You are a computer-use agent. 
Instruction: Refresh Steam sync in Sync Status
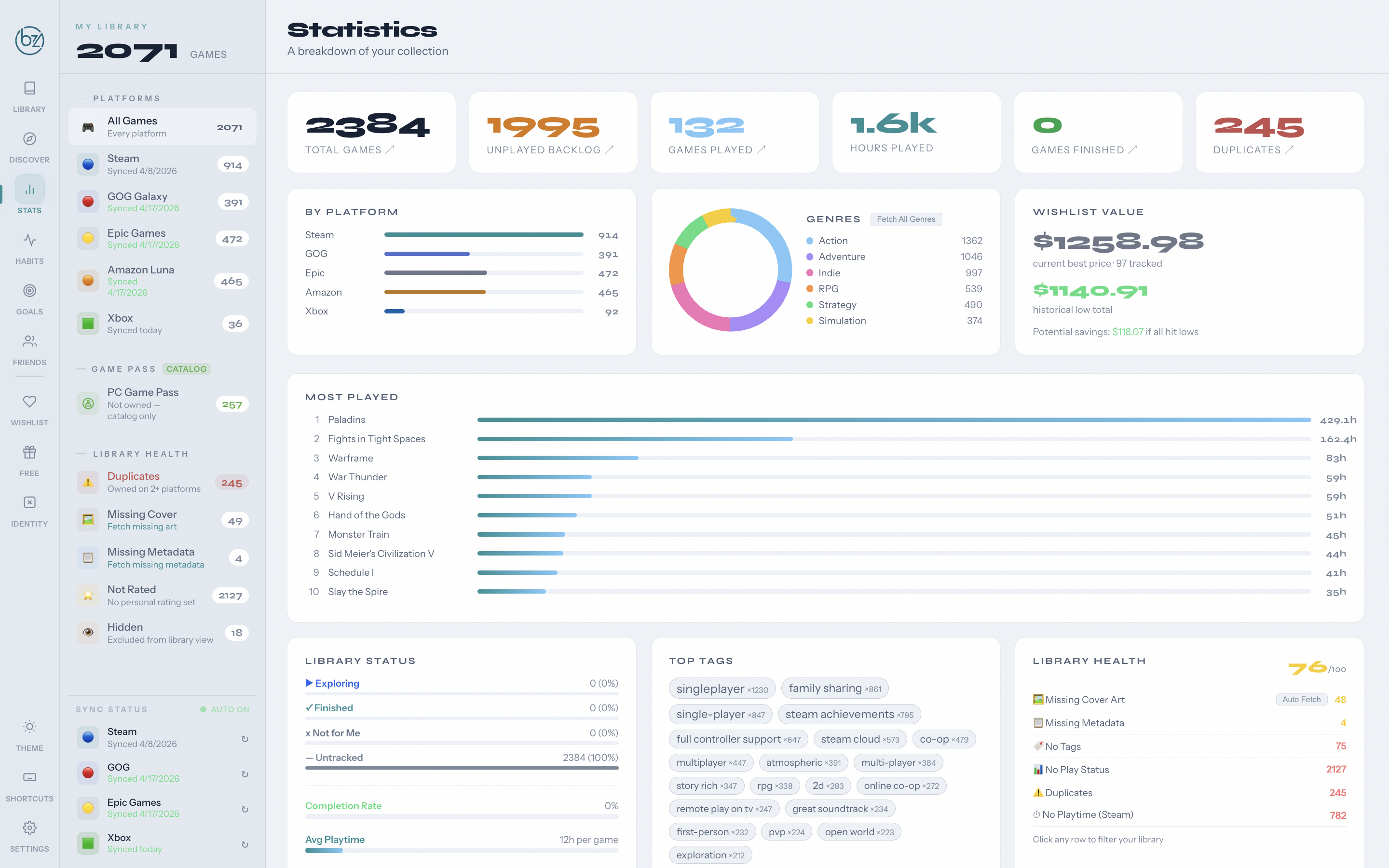(245, 739)
